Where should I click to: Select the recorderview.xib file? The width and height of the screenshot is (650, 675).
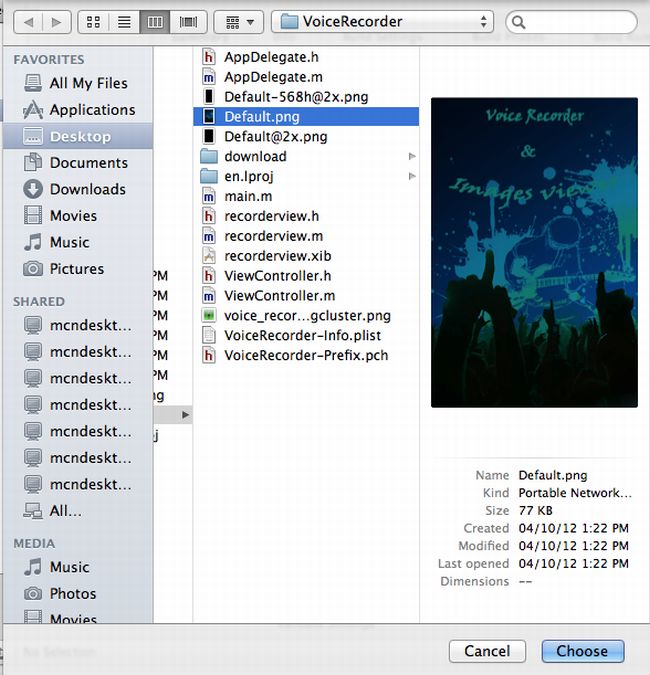306,256
